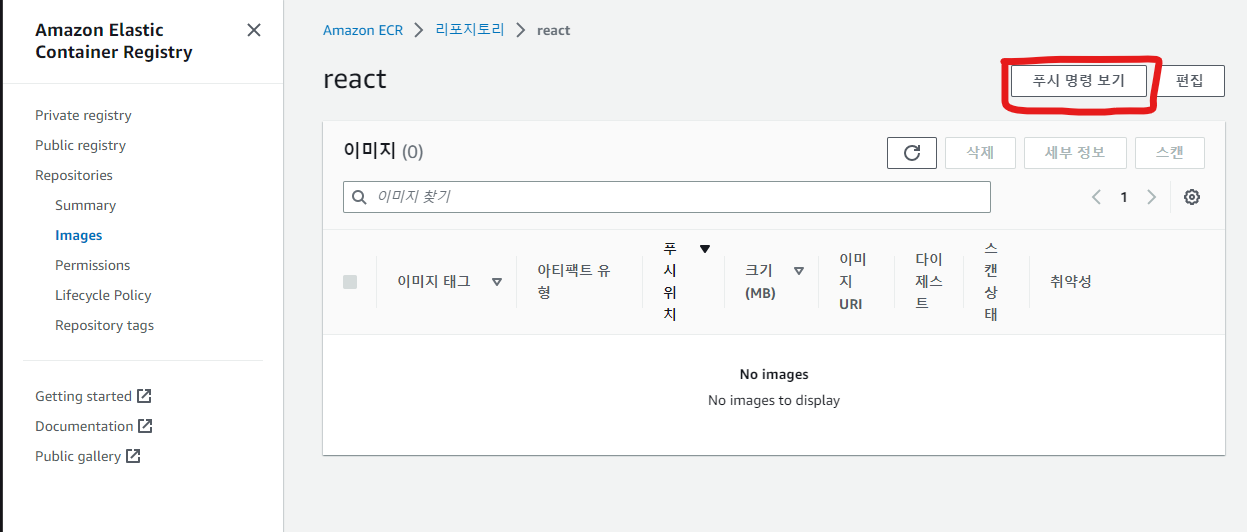Open Documentation link
The height and width of the screenshot is (532, 1247).
(x=84, y=426)
